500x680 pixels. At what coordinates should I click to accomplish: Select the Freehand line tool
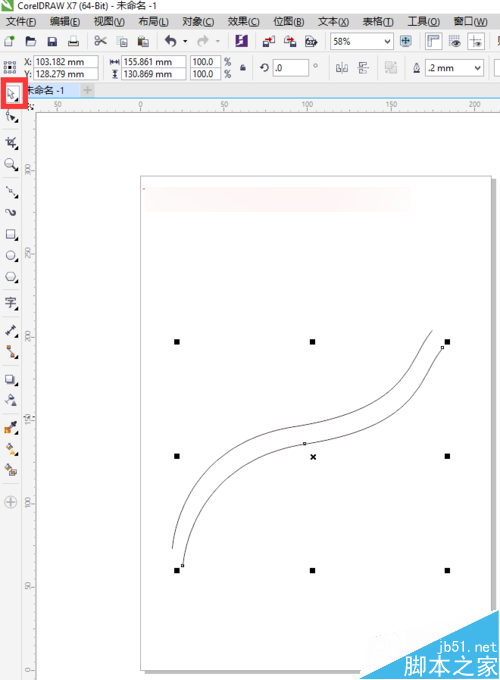[x=11, y=191]
